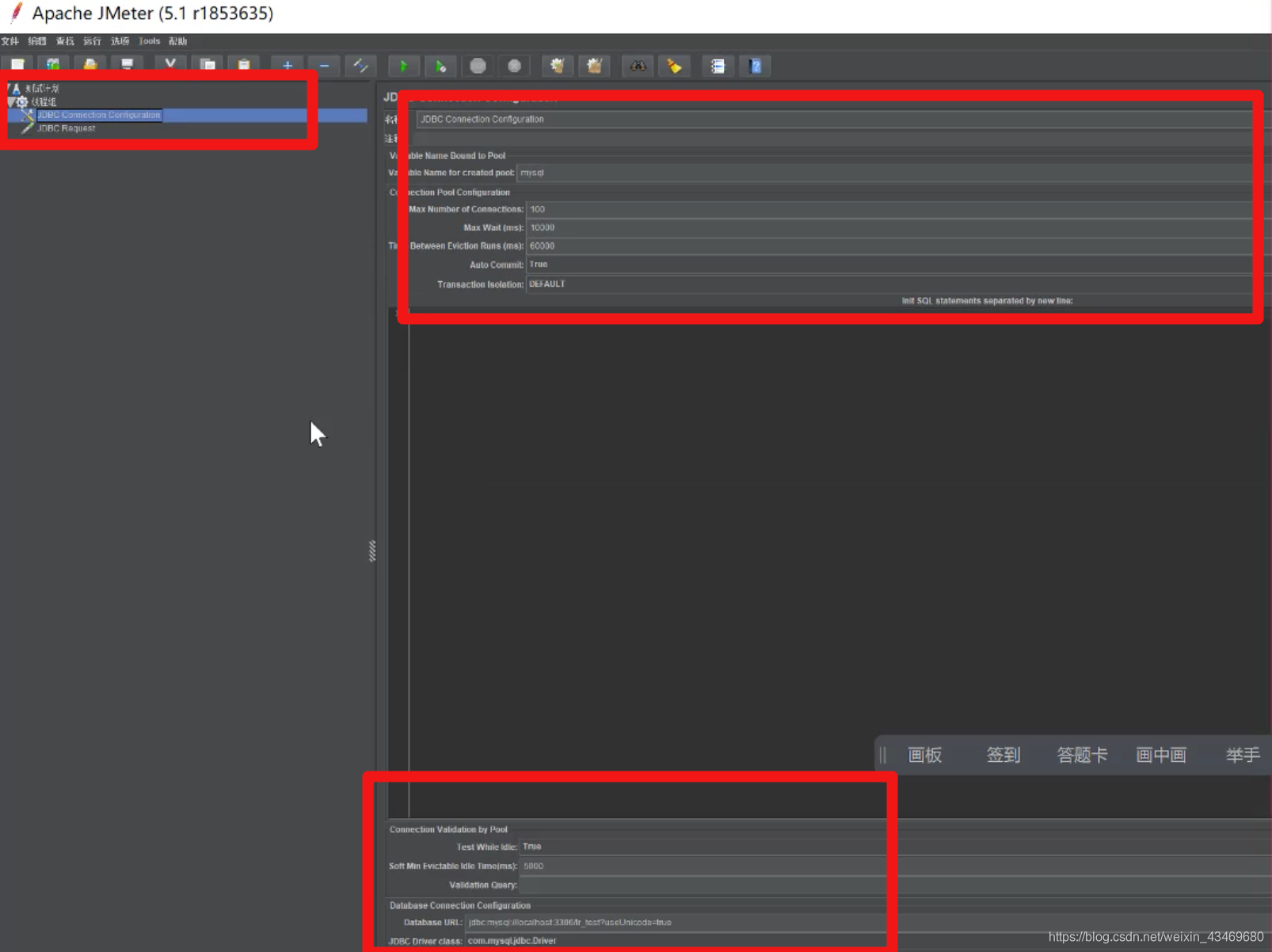Click the Save toolbar icon
This screenshot has width=1272, height=952.
click(127, 65)
